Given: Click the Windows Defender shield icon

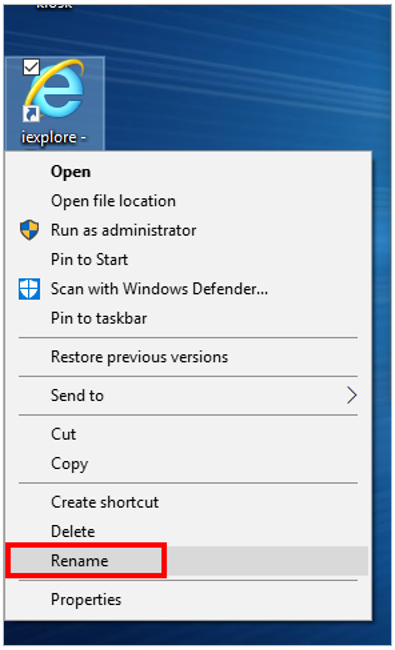Looking at the screenshot, I should [29, 289].
